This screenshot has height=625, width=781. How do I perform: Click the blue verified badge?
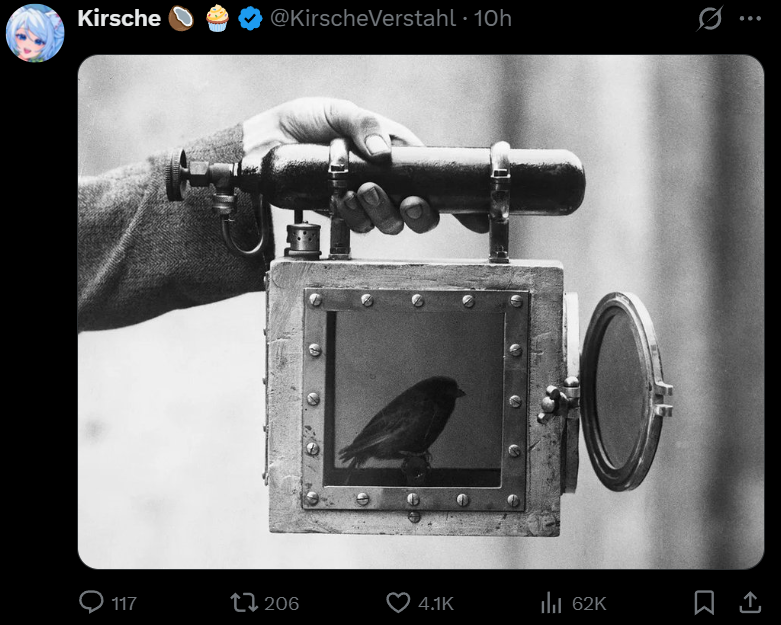click(250, 19)
